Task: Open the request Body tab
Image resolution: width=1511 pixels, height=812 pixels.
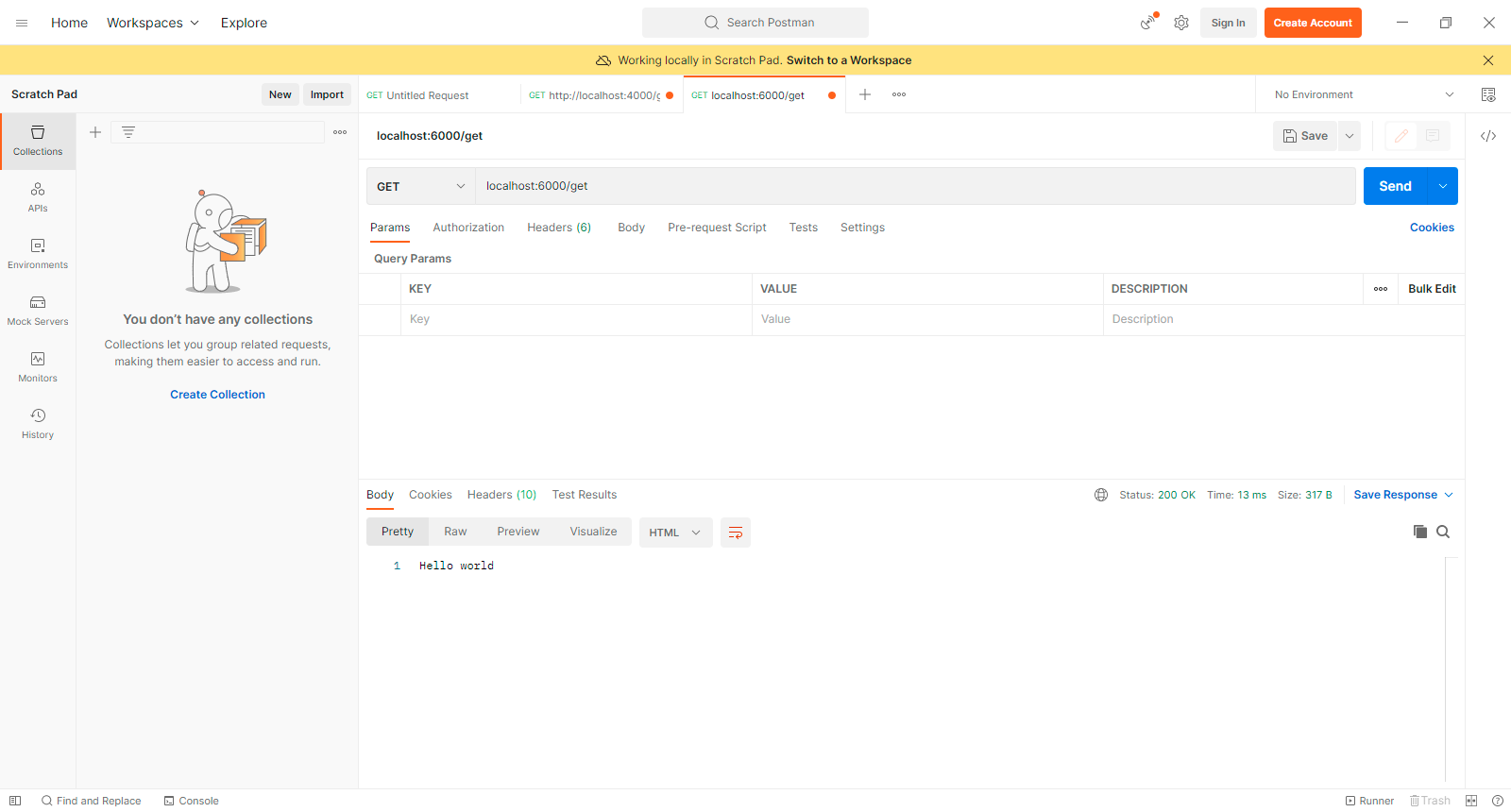Action: [631, 228]
